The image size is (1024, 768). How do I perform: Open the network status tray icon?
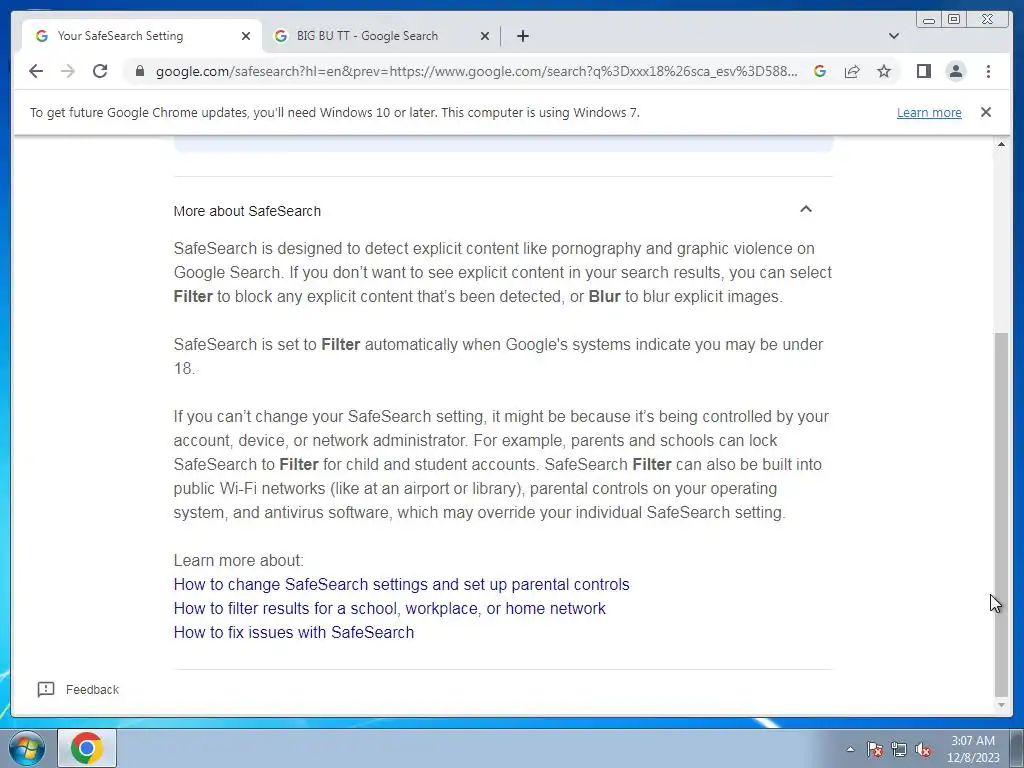pos(899,749)
